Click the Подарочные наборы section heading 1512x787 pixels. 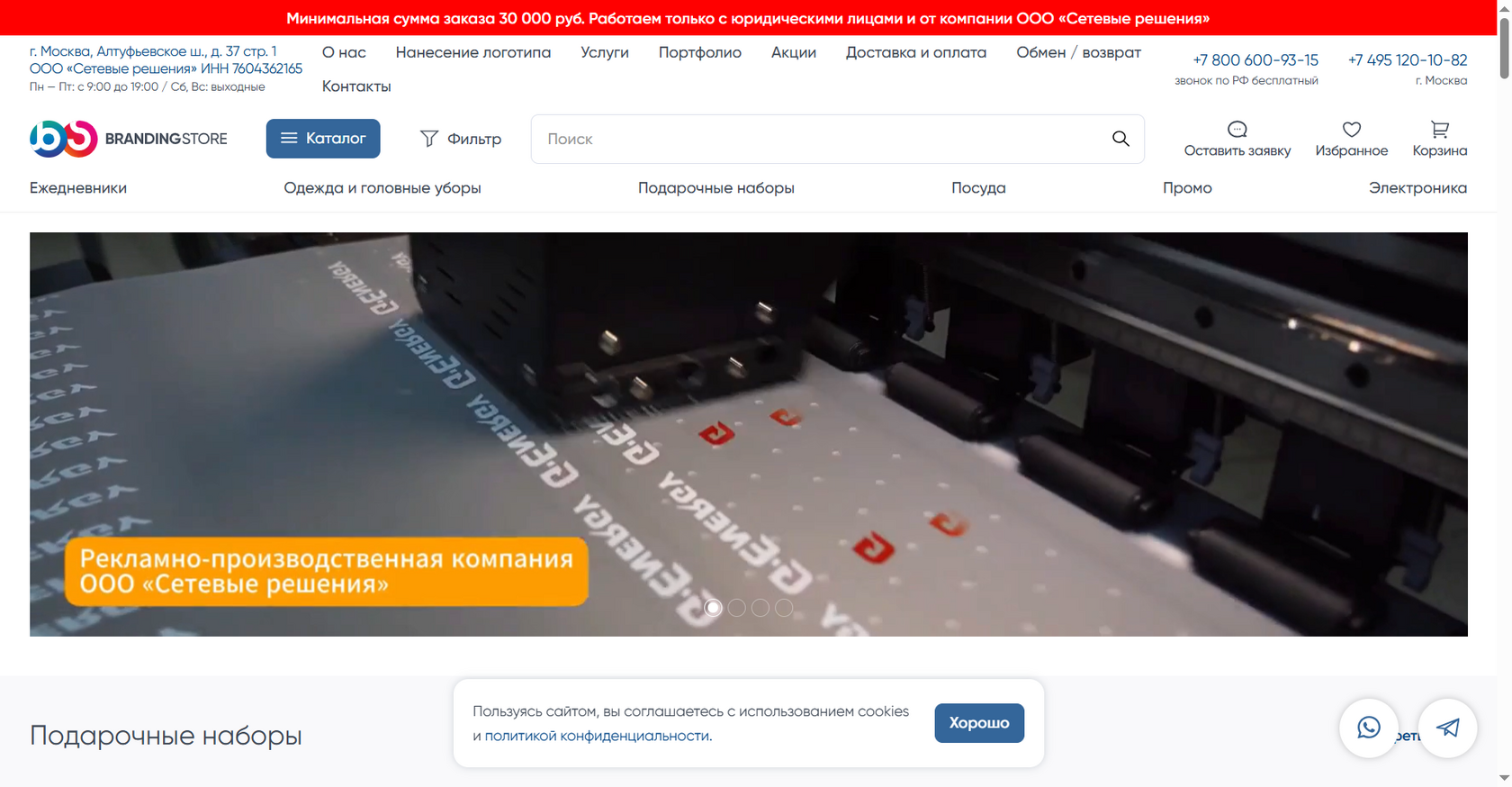166,736
